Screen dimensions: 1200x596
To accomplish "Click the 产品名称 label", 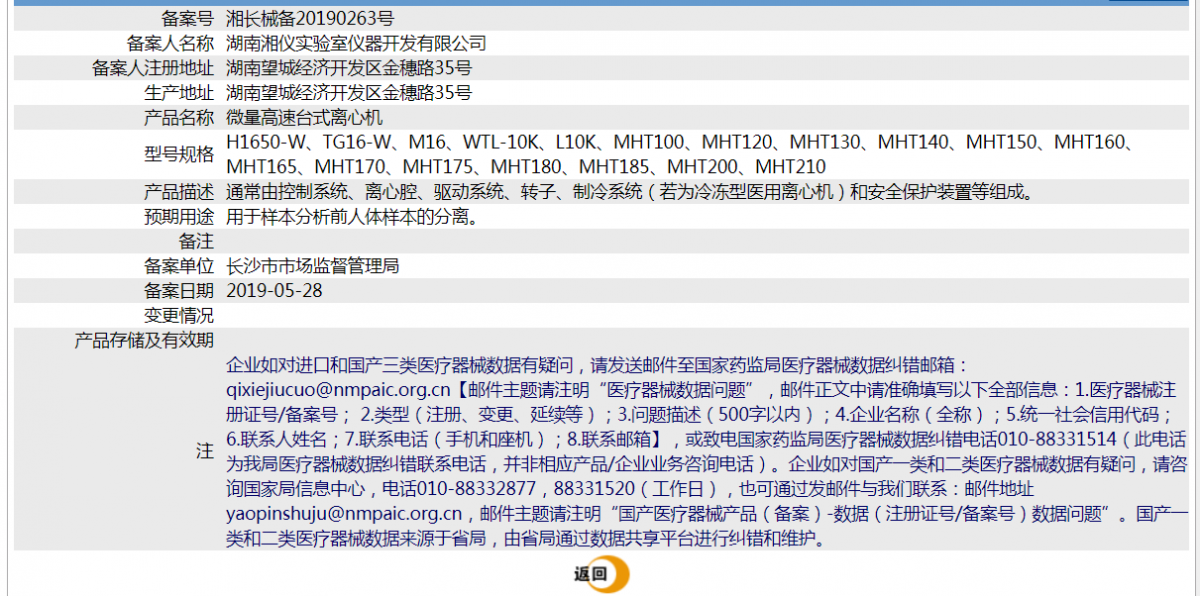I will coord(179,118).
